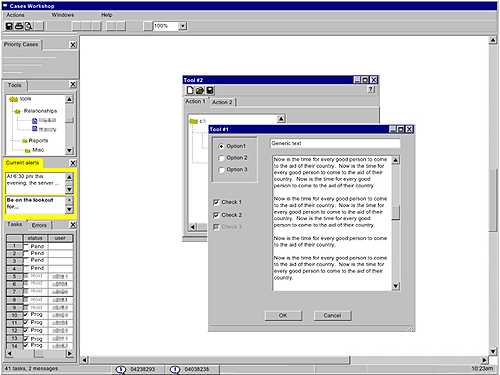This screenshot has width=500, height=375.
Task: Click Tools tree scroll down arrow
Action: 69,150
